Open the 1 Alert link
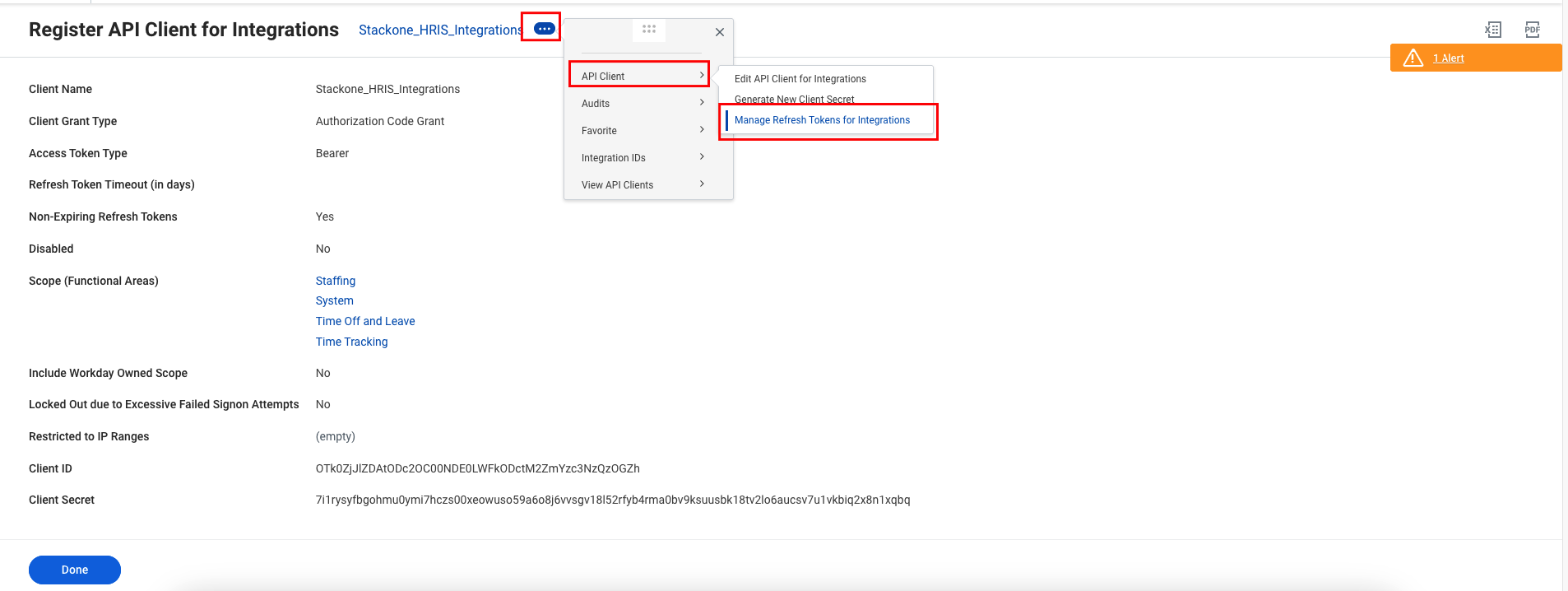Screen dimensions: 1568x591 pyautogui.click(x=1449, y=58)
